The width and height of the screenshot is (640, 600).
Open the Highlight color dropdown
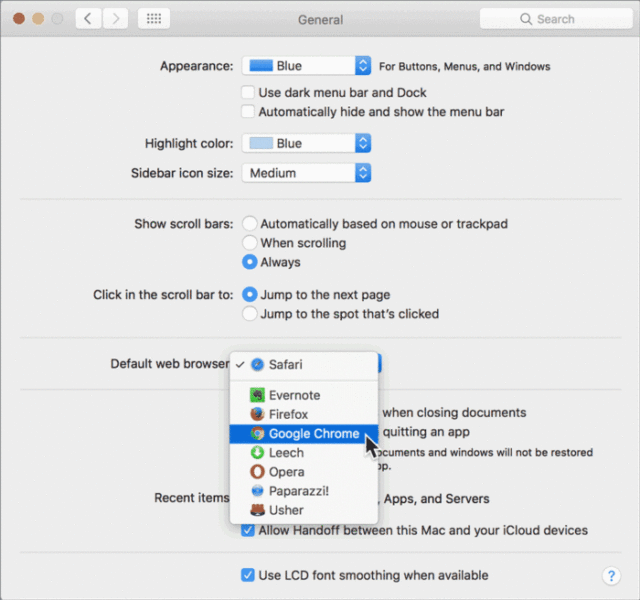pyautogui.click(x=306, y=143)
